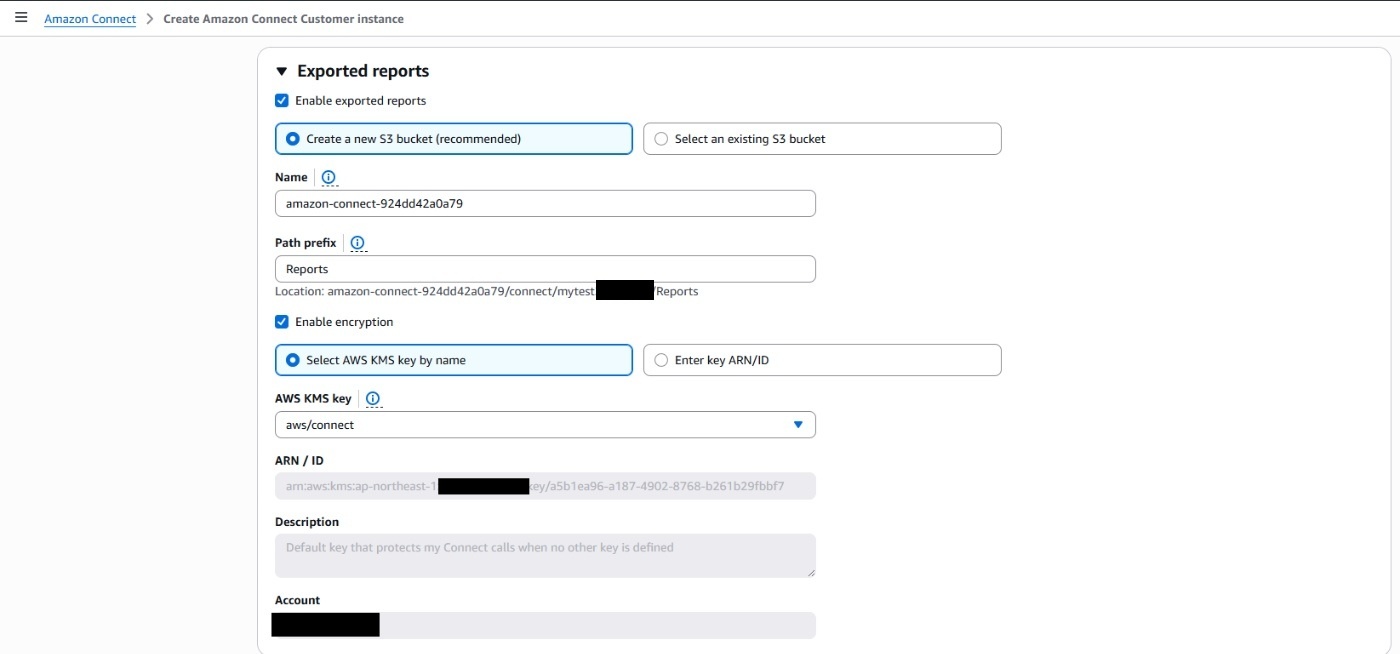Show info for the Name field
The image size is (1400, 654).
(x=329, y=177)
